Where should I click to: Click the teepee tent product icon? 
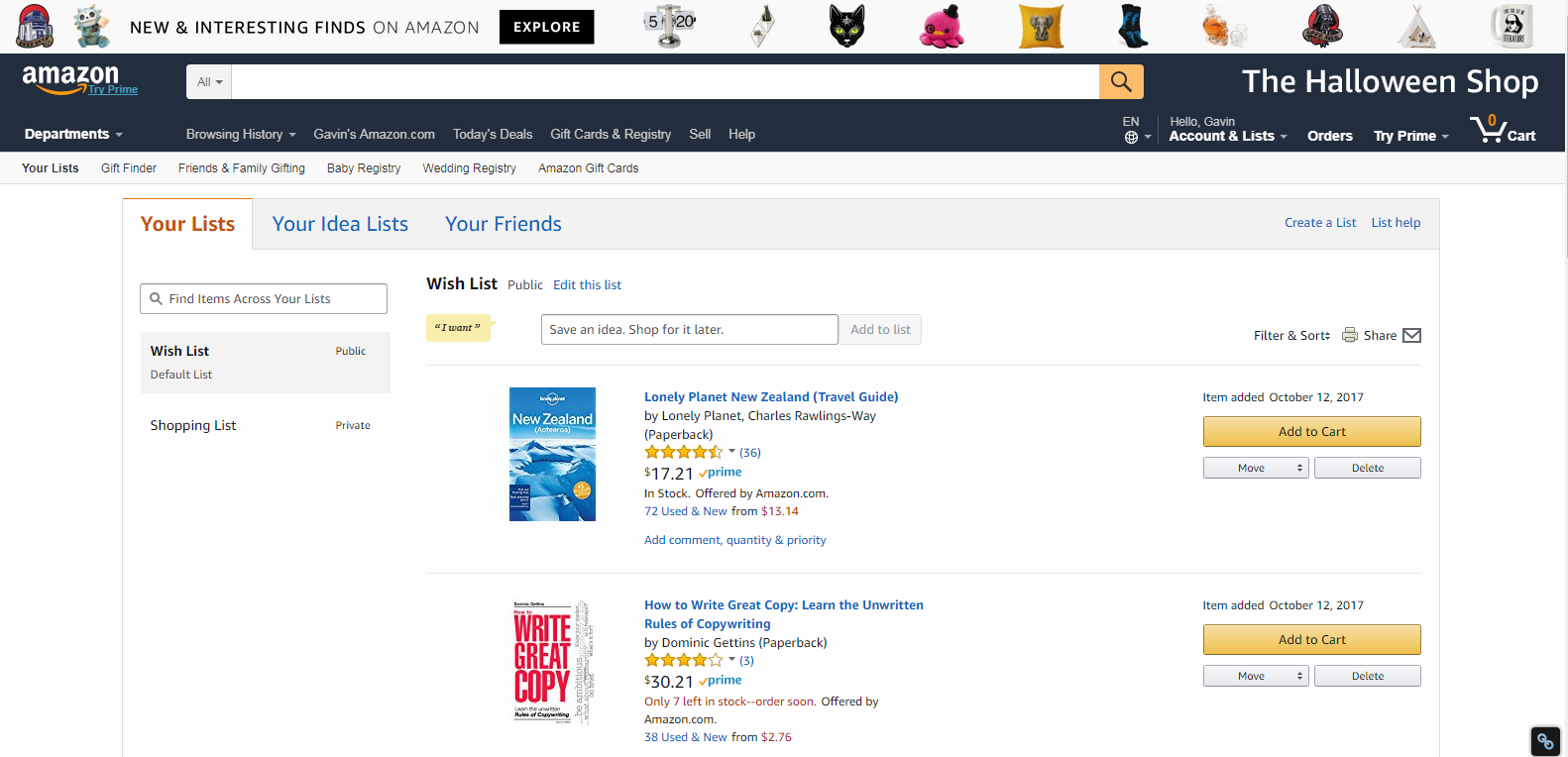coord(1416,27)
